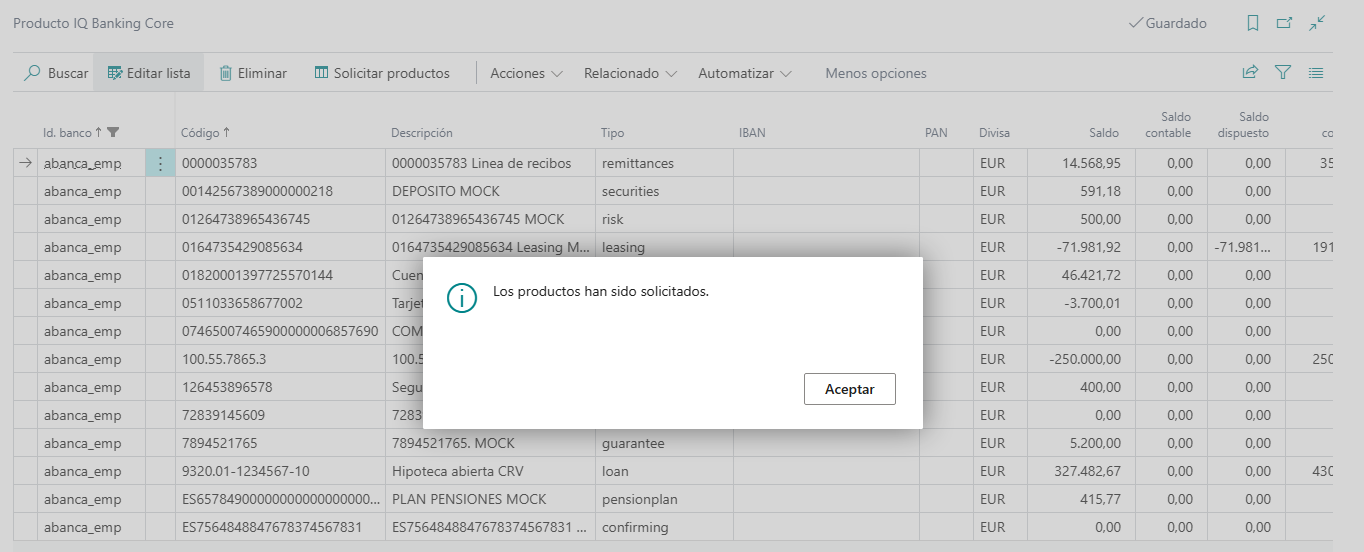1364x552 pixels.
Task: Click Menos opciones link
Action: click(x=875, y=73)
